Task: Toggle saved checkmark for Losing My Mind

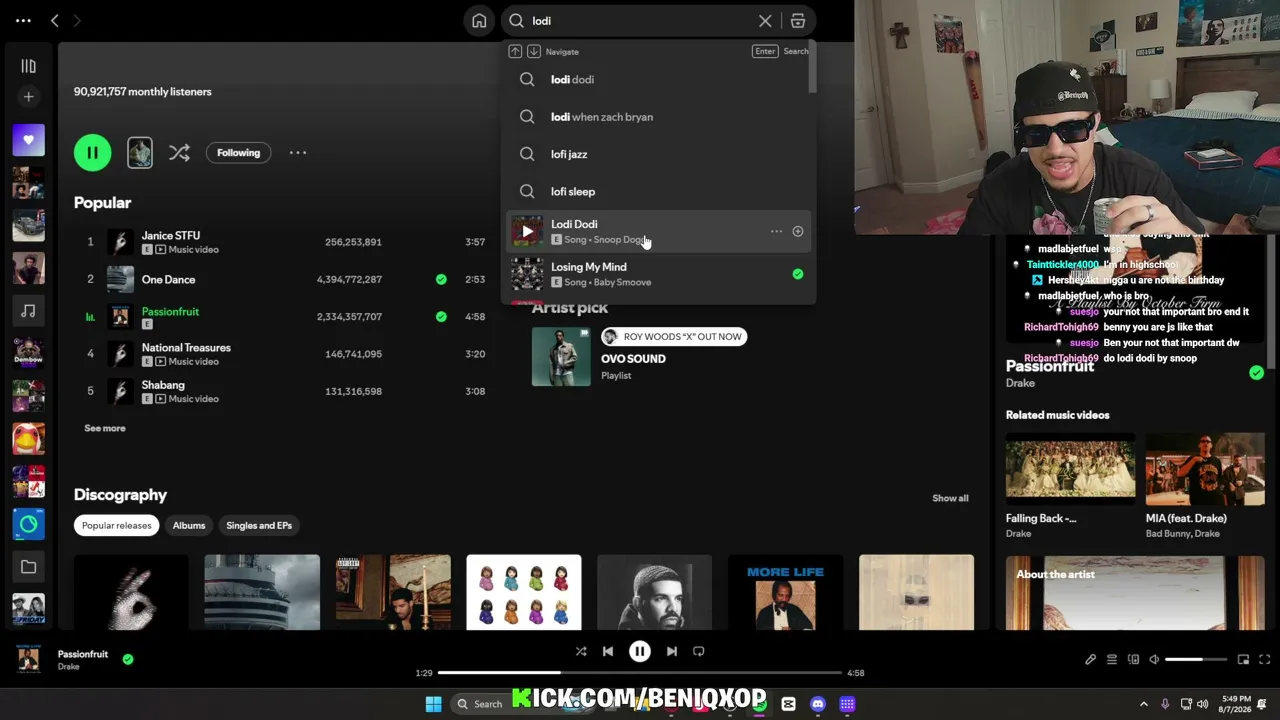Action: [x=798, y=274]
